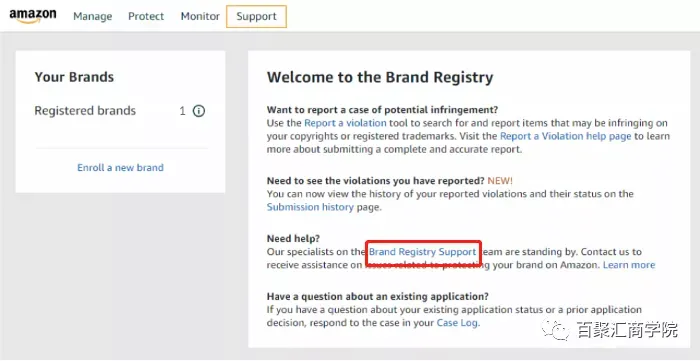Click the Brand Registry Support link
The height and width of the screenshot is (361, 700).
point(423,252)
